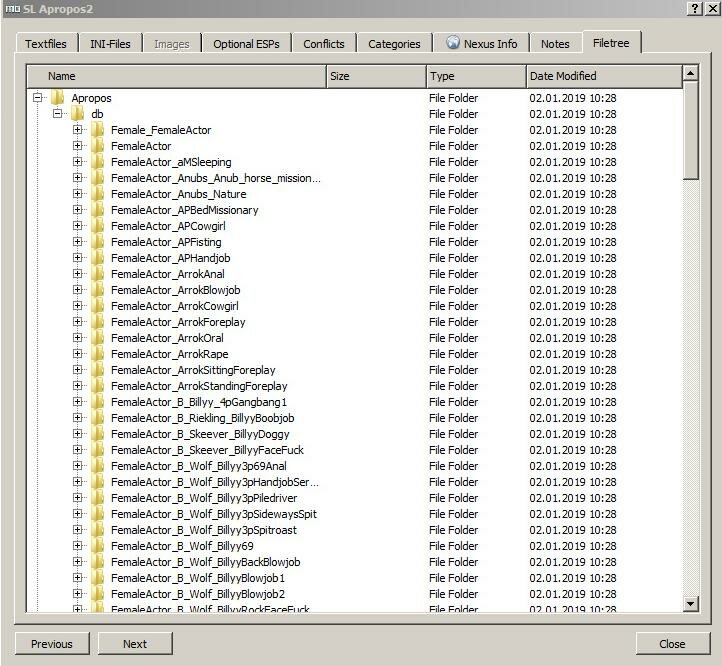The width and height of the screenshot is (722, 666).
Task: Sort by the Name column header
Action: coord(176,76)
